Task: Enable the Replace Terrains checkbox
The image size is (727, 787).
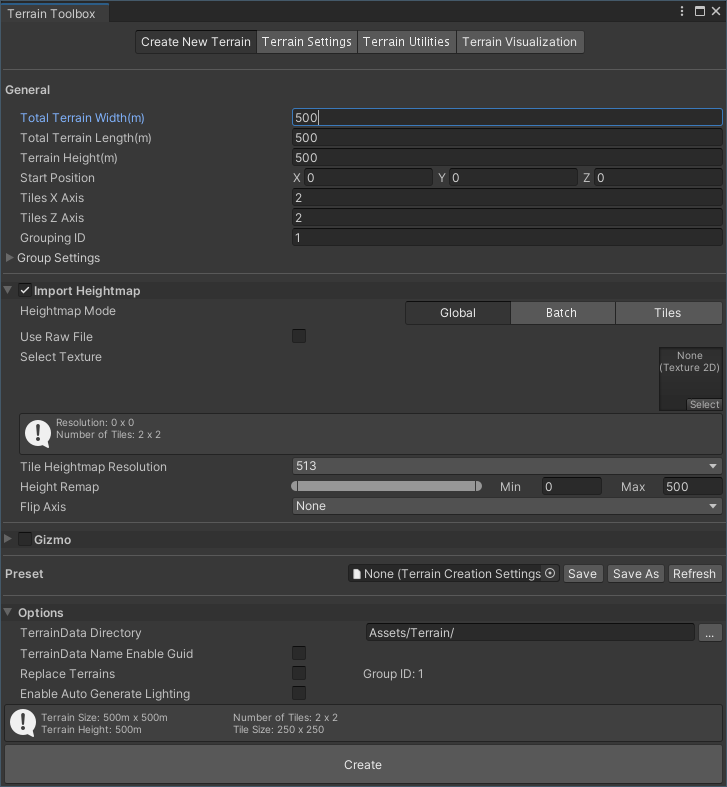Action: (299, 674)
